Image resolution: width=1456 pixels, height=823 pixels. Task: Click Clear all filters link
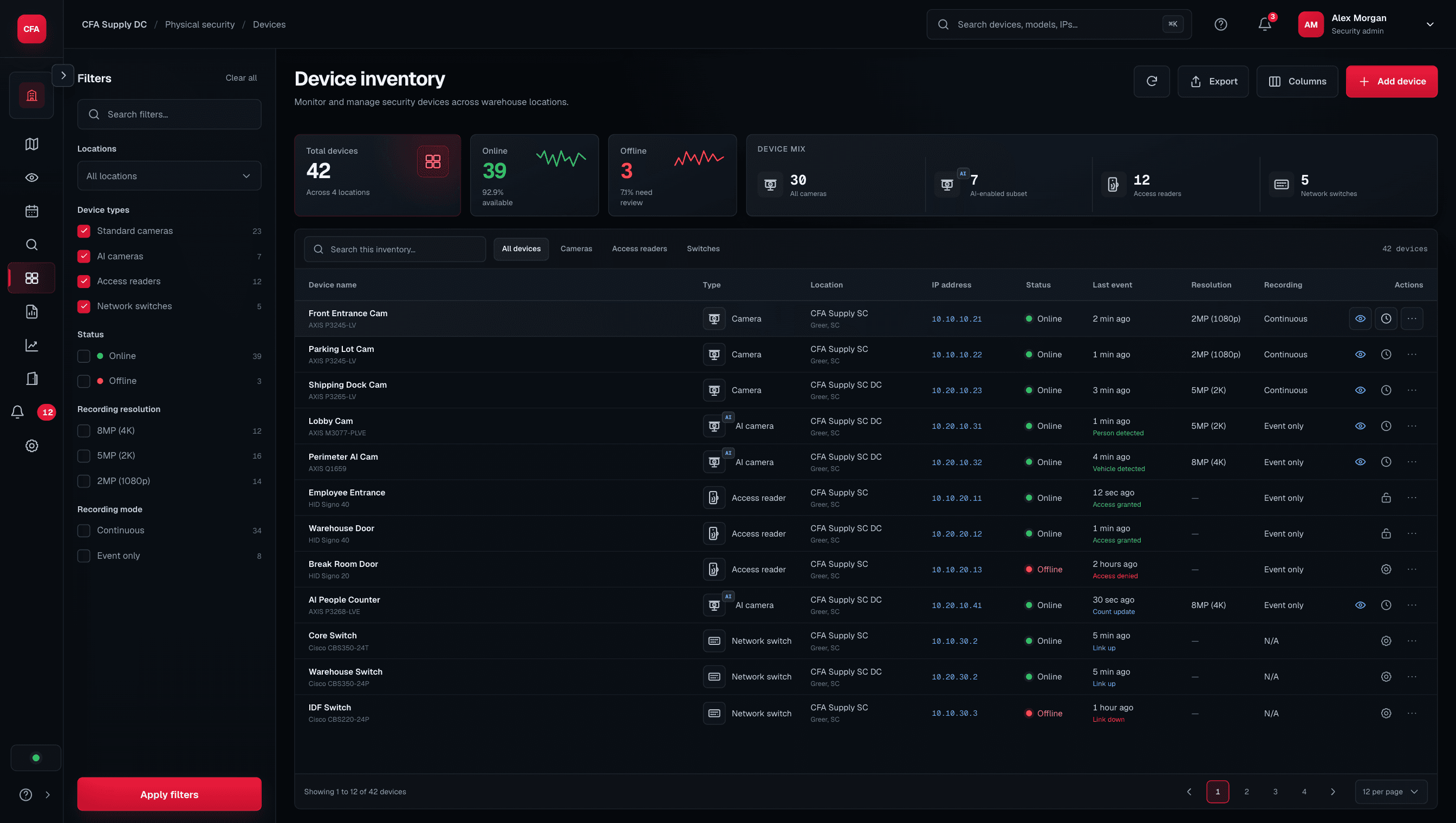(241, 78)
